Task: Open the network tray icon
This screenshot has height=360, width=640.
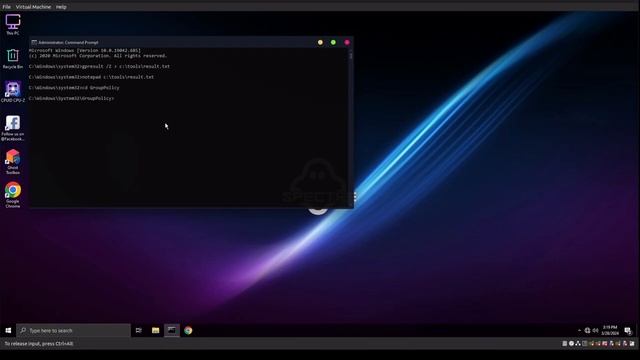Action: tap(587, 330)
